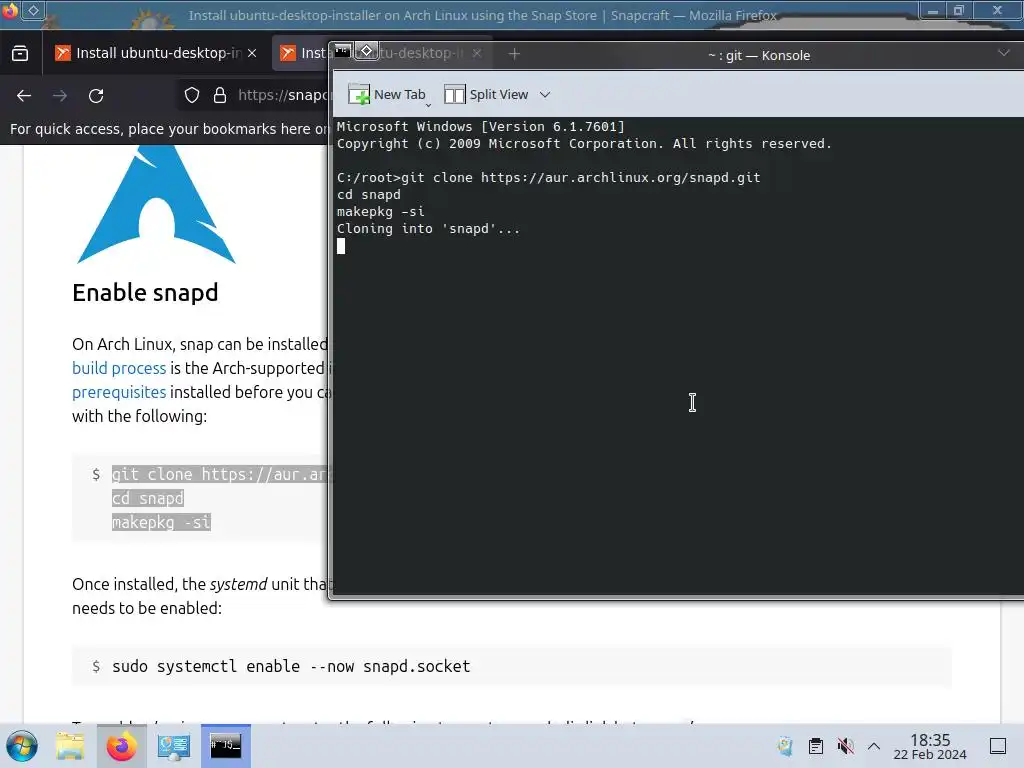Reload the Firefox page
The height and width of the screenshot is (768, 1024).
(x=96, y=96)
